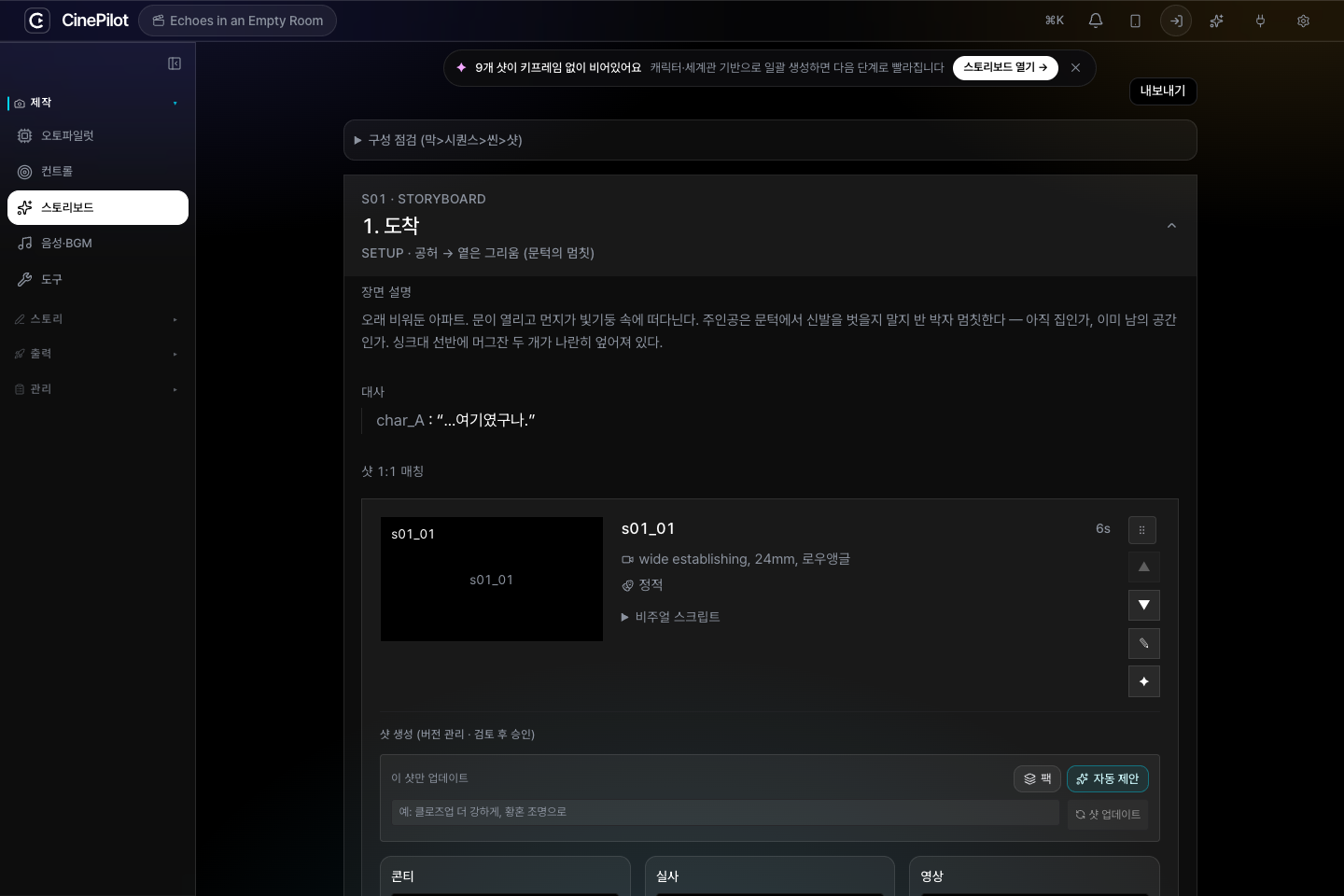Click the 스토리보드 열기 banner button
Viewport: 1344px width, 896px height.
point(1005,67)
